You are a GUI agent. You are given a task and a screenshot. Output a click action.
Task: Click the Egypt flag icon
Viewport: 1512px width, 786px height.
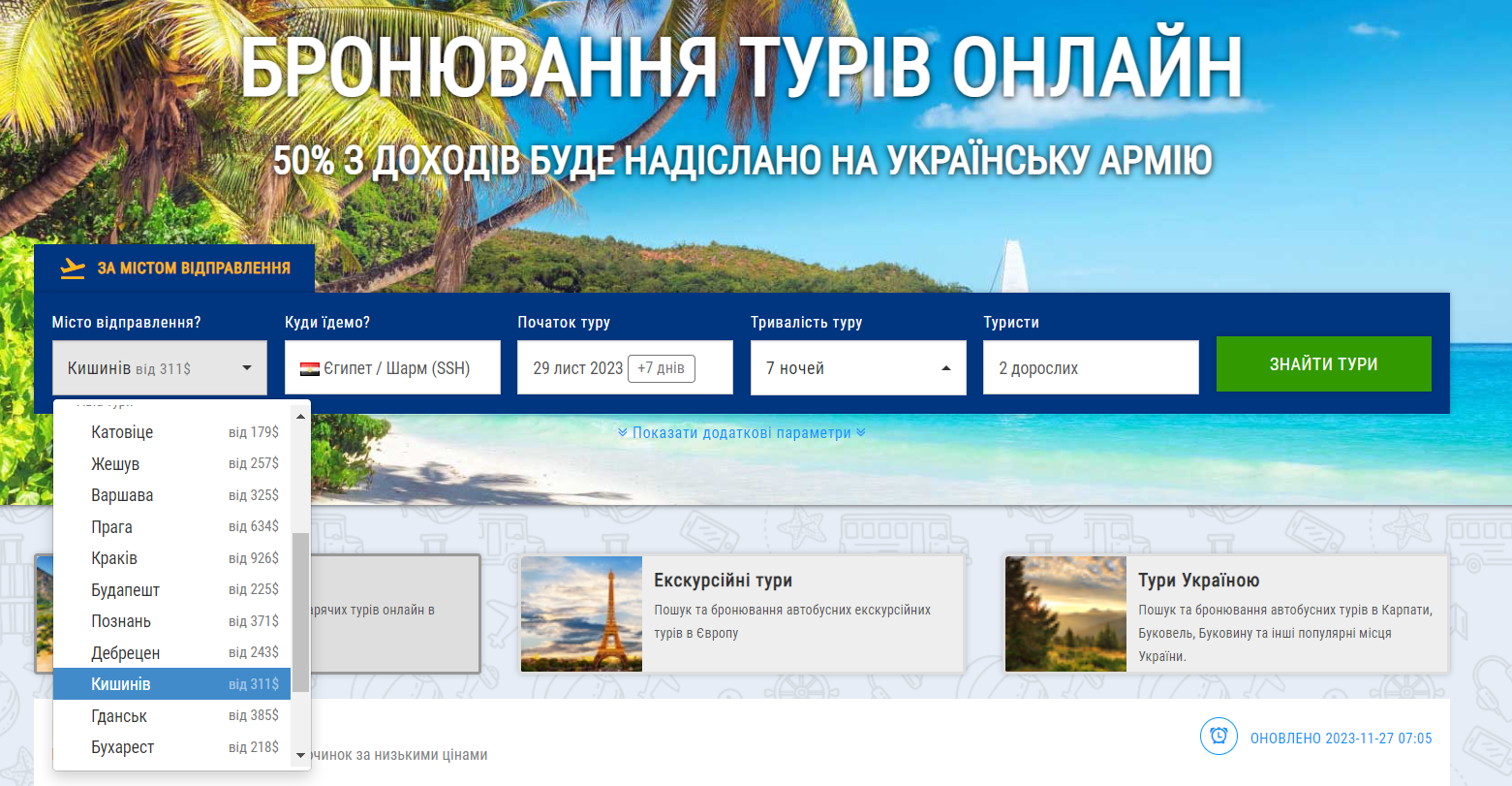pyautogui.click(x=310, y=369)
